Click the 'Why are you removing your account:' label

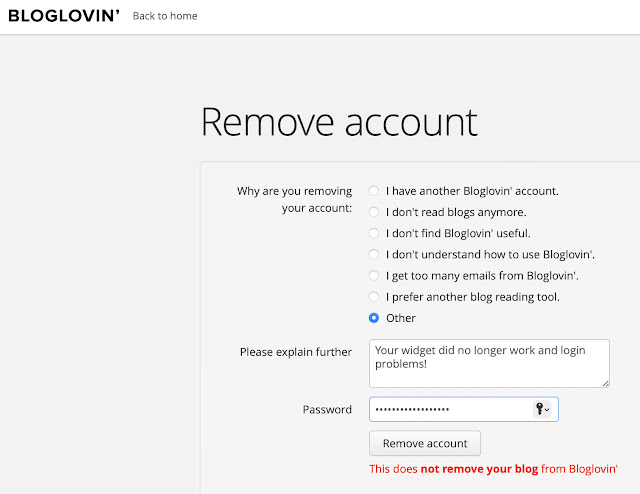click(294, 199)
